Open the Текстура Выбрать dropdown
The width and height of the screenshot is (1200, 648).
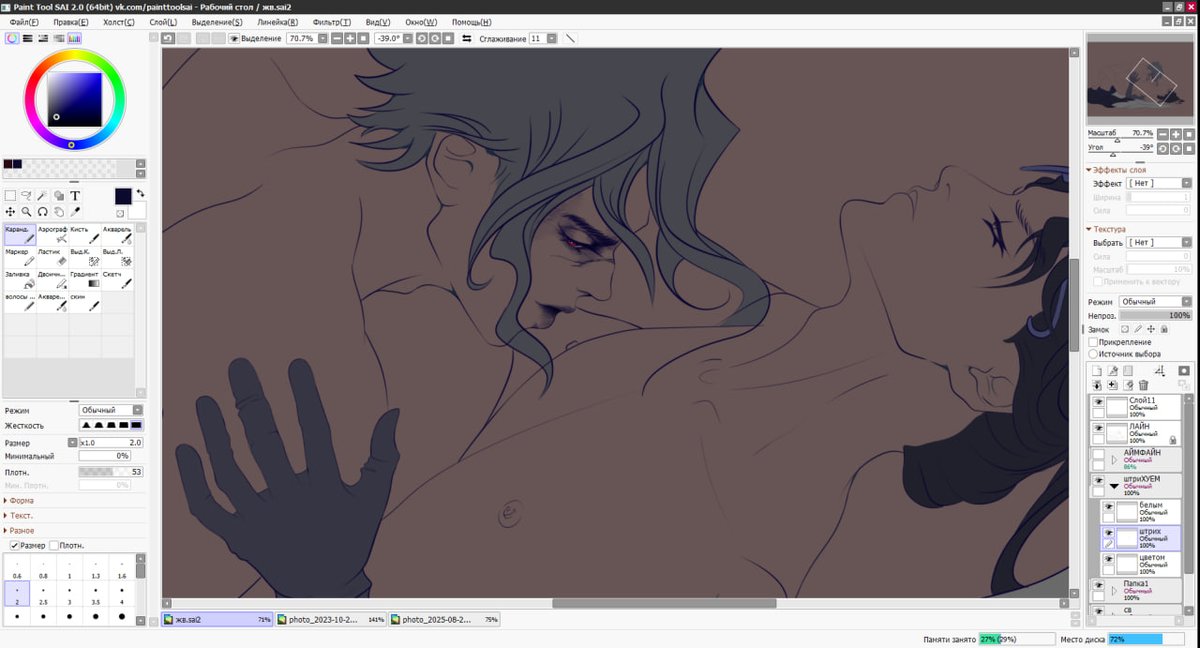(x=1159, y=242)
